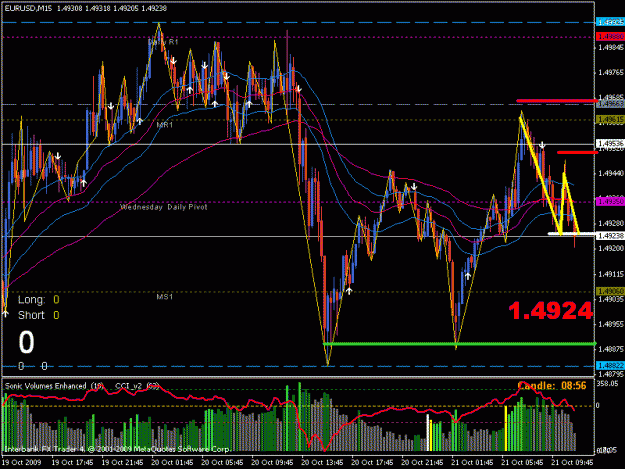
Task: Click the 20 Oct 17:45 time label
Action: (x=372, y=462)
